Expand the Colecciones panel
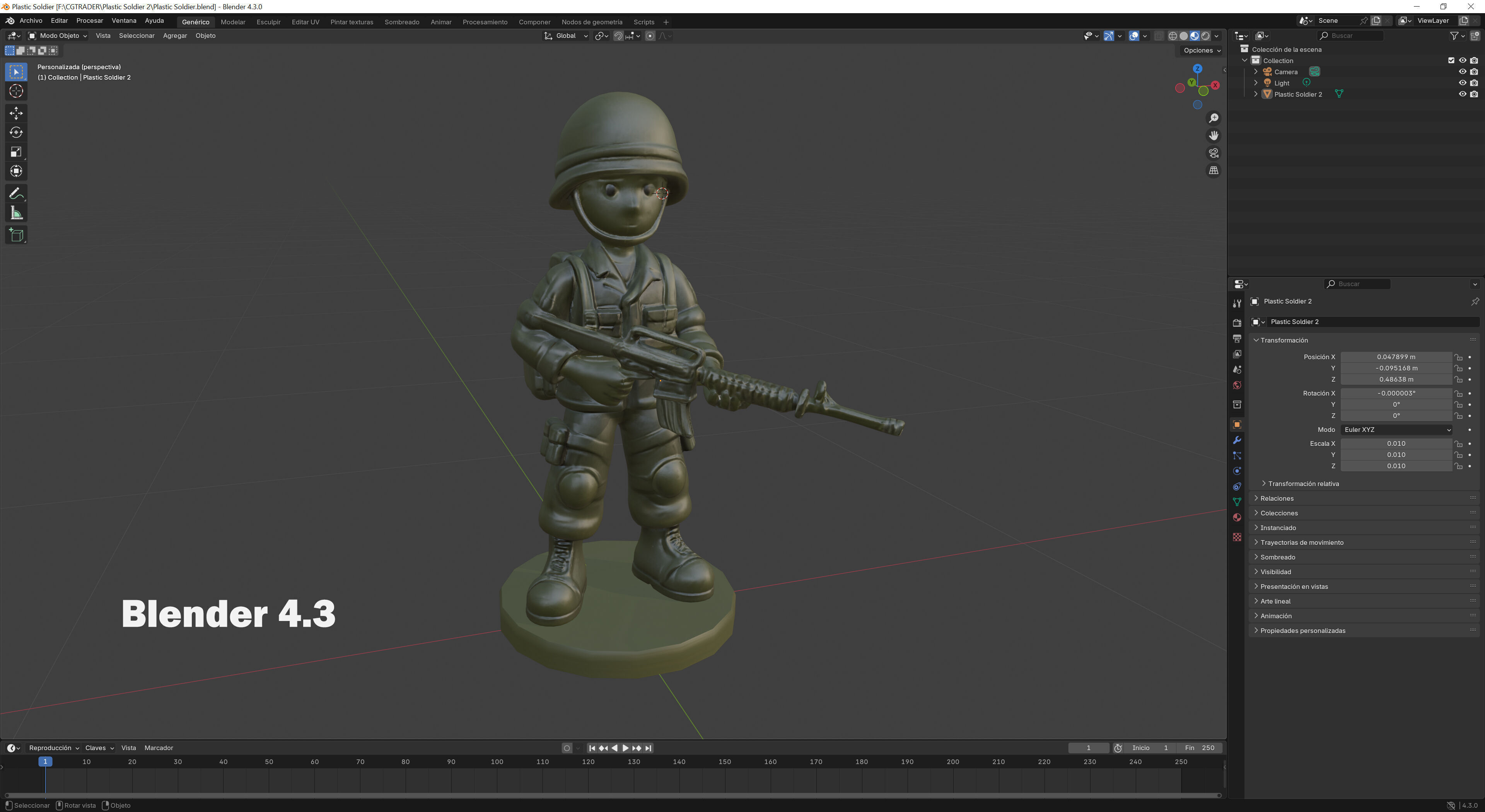This screenshot has height=812, width=1485. pos(1278,513)
